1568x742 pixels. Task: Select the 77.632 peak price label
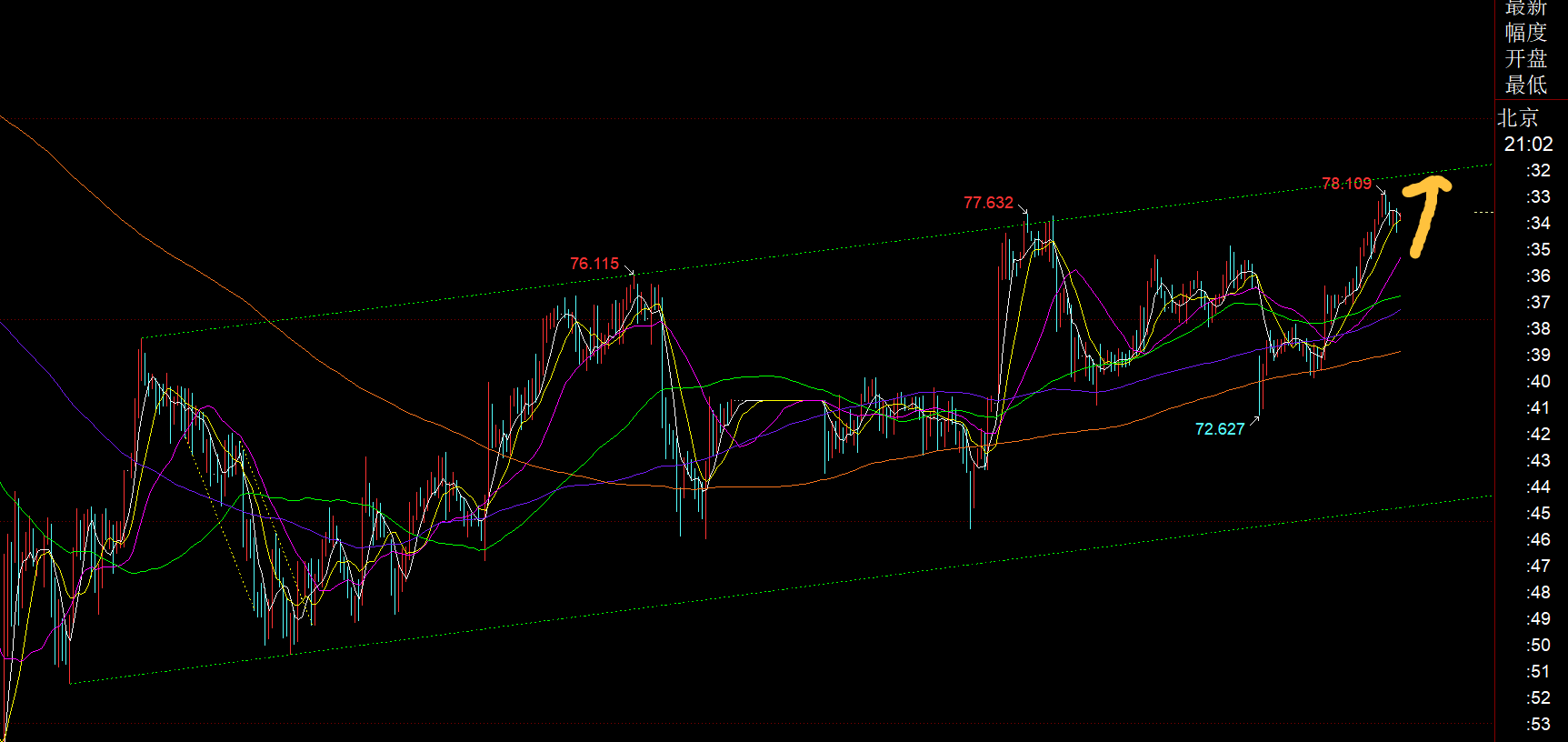pyautogui.click(x=988, y=203)
